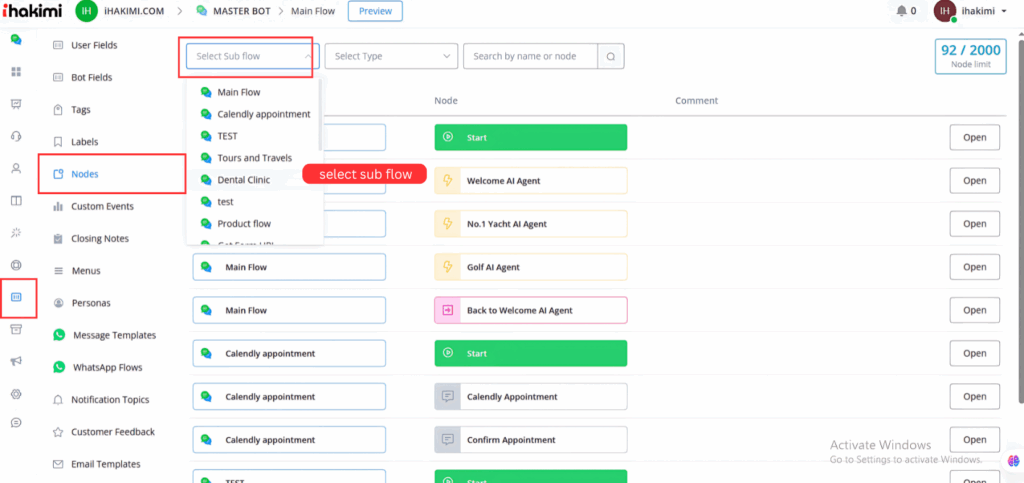Click the Preview button
Screen dimensions: 1024x483
[375, 11]
